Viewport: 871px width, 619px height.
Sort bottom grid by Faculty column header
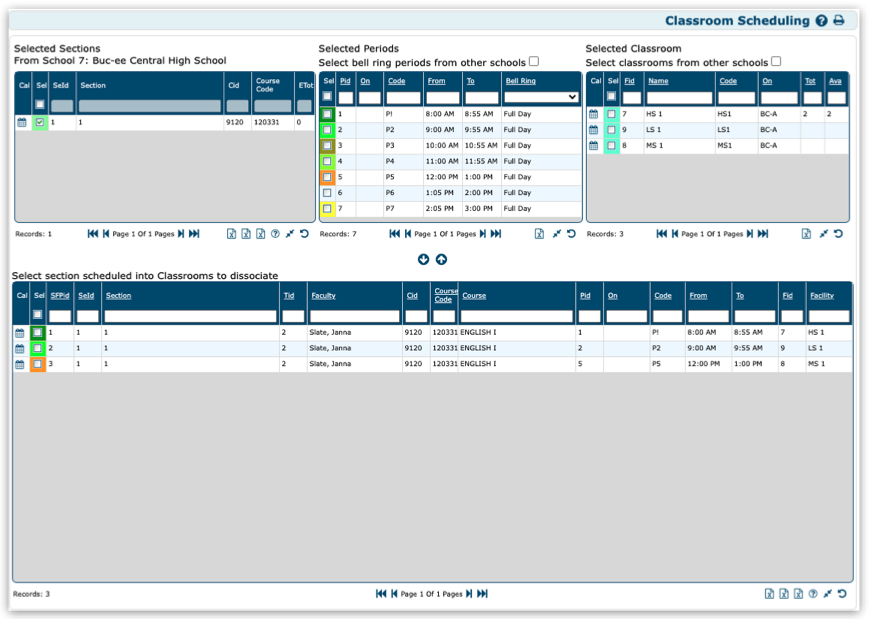[323, 296]
